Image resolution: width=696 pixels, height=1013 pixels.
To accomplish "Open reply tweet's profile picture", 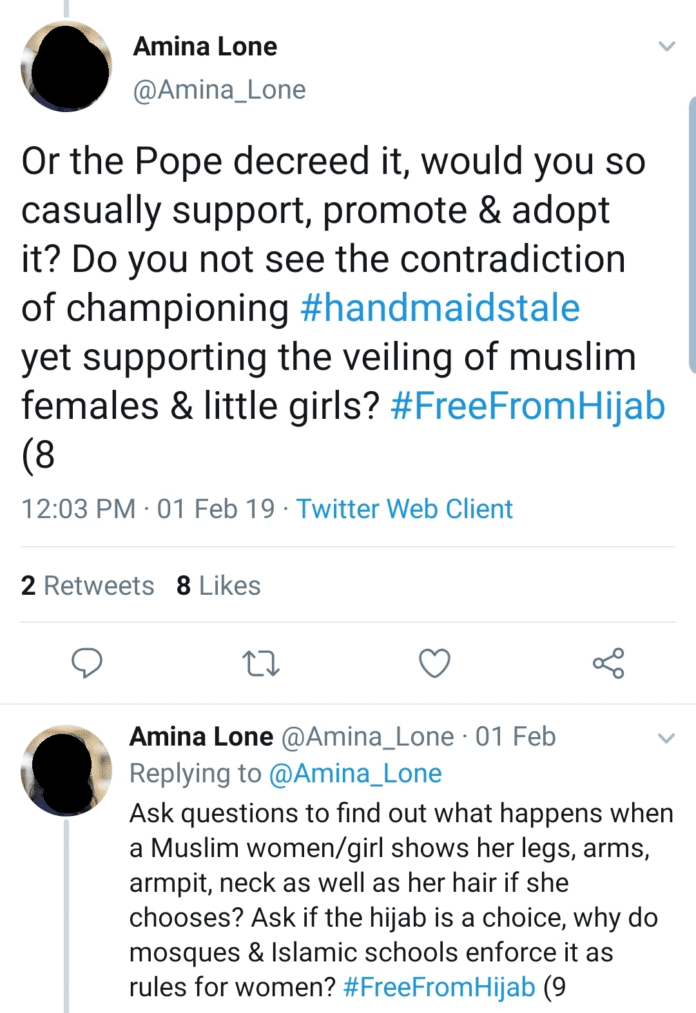I will click(67, 770).
